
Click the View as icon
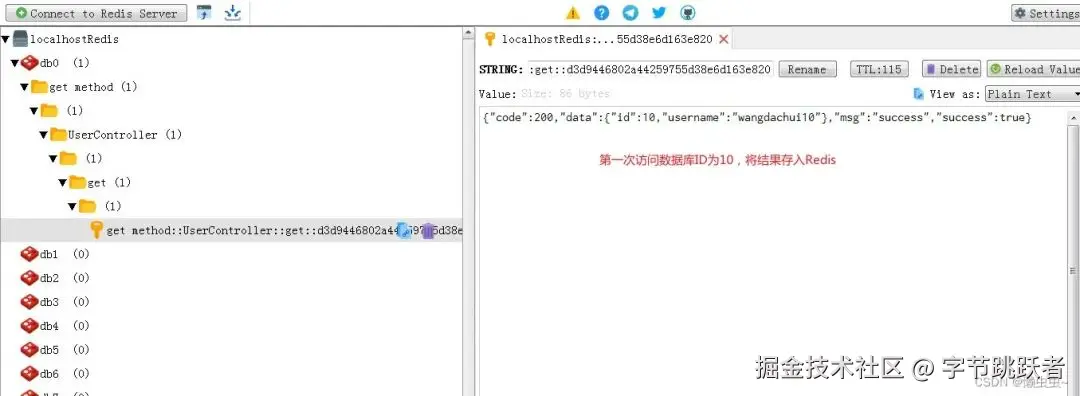coord(919,94)
